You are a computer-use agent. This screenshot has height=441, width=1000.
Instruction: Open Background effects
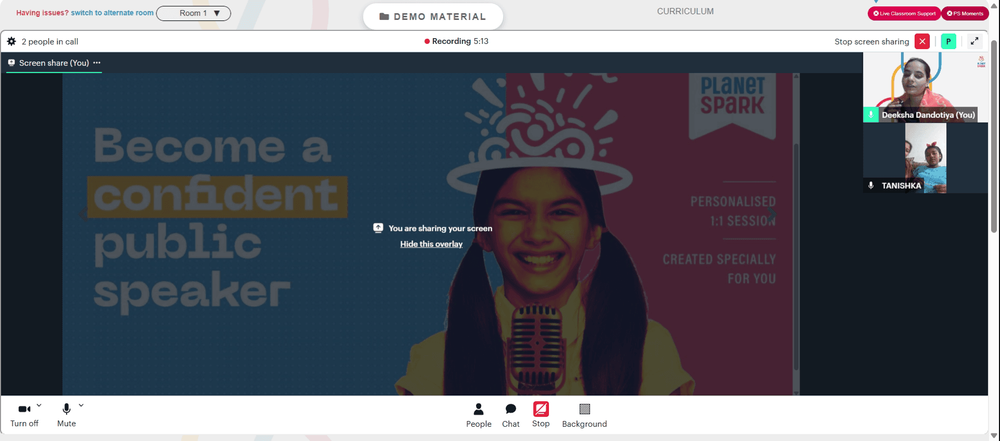click(584, 415)
